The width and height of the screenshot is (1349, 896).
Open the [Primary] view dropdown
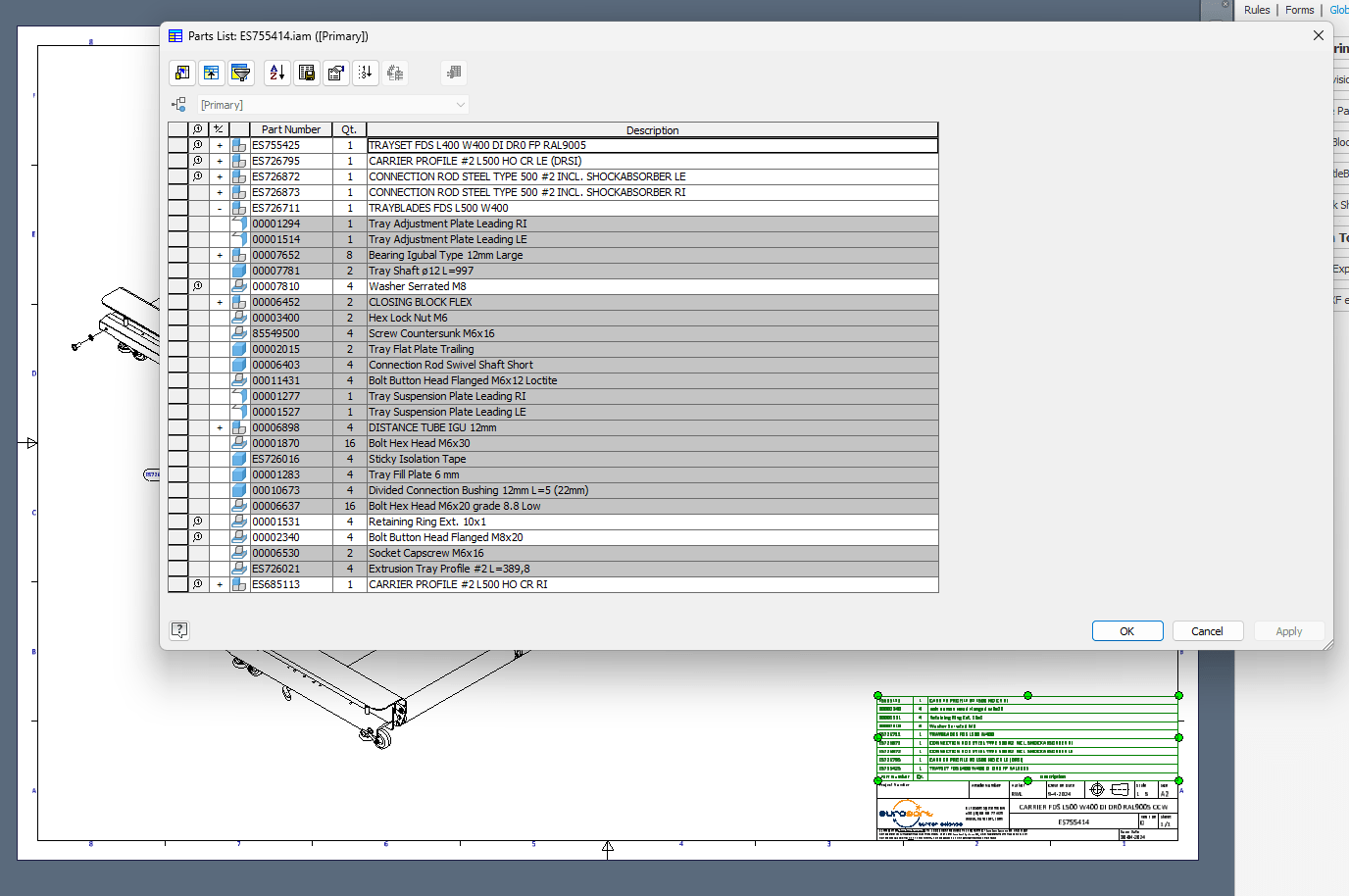click(461, 104)
